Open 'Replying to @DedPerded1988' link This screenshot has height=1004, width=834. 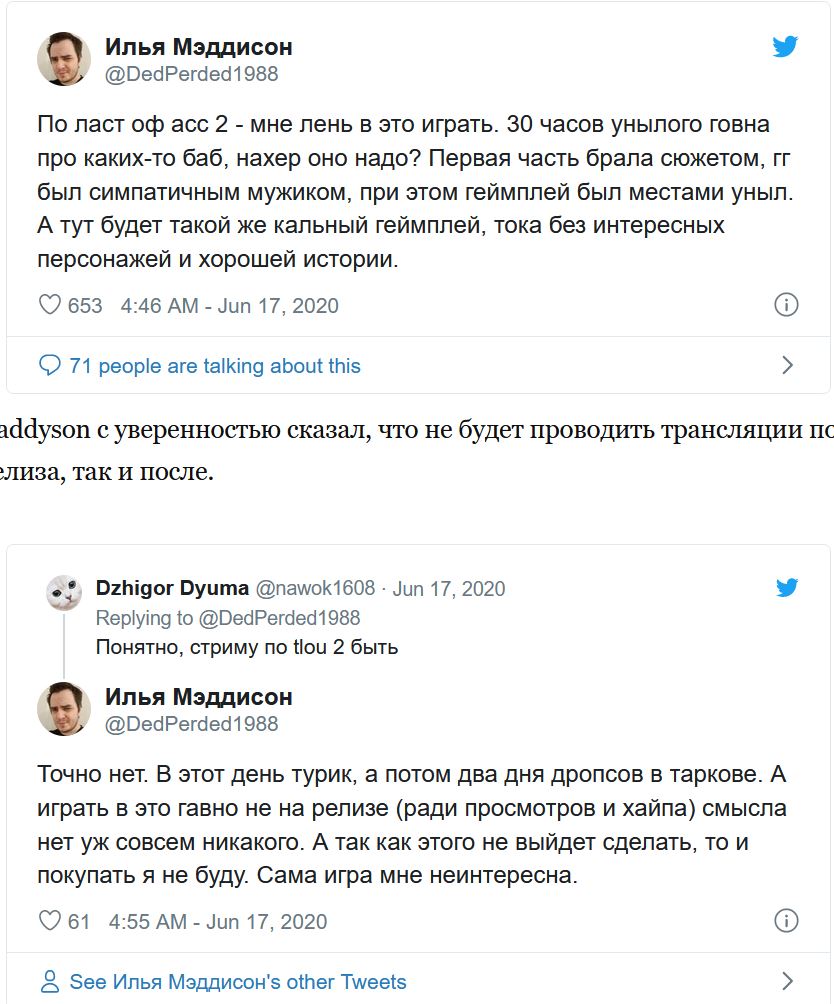pos(228,618)
